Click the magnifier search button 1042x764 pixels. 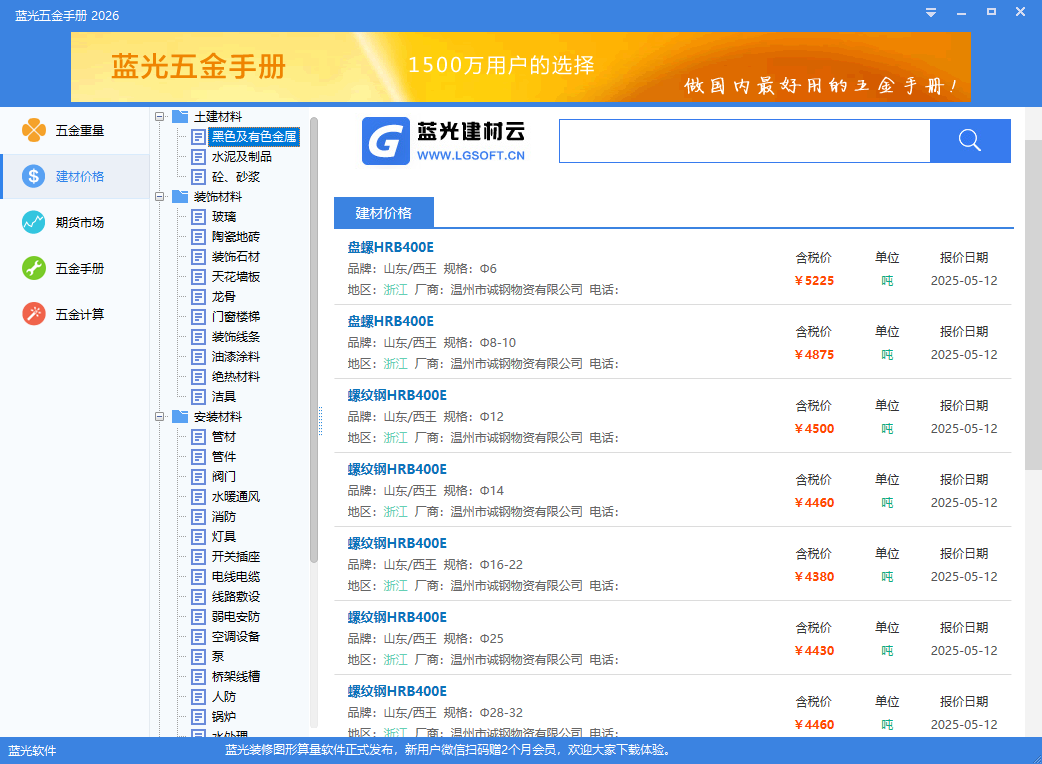[969, 141]
